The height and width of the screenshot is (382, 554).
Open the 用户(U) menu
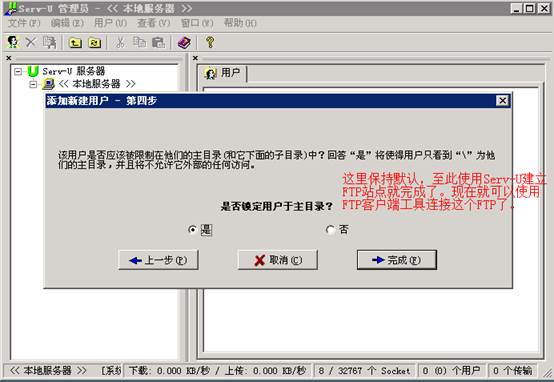click(110, 23)
